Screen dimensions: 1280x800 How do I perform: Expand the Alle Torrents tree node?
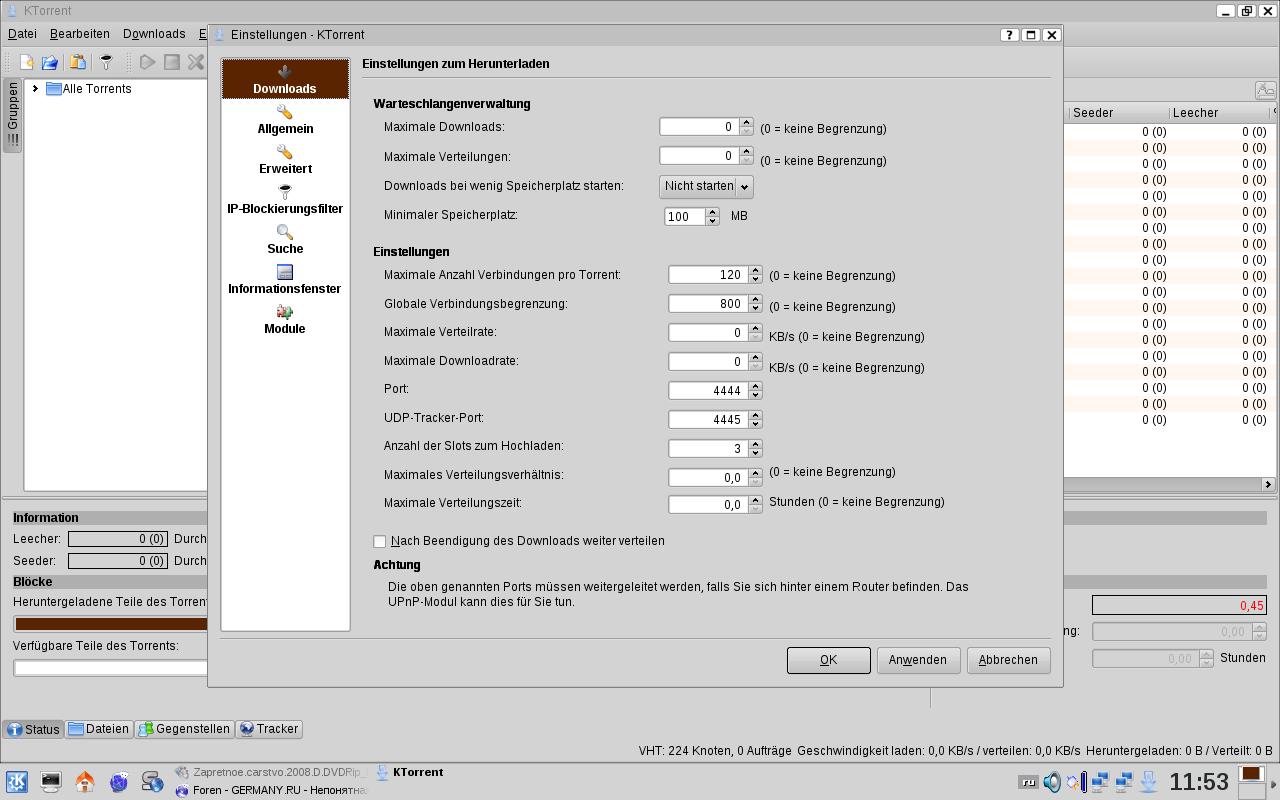tap(36, 89)
